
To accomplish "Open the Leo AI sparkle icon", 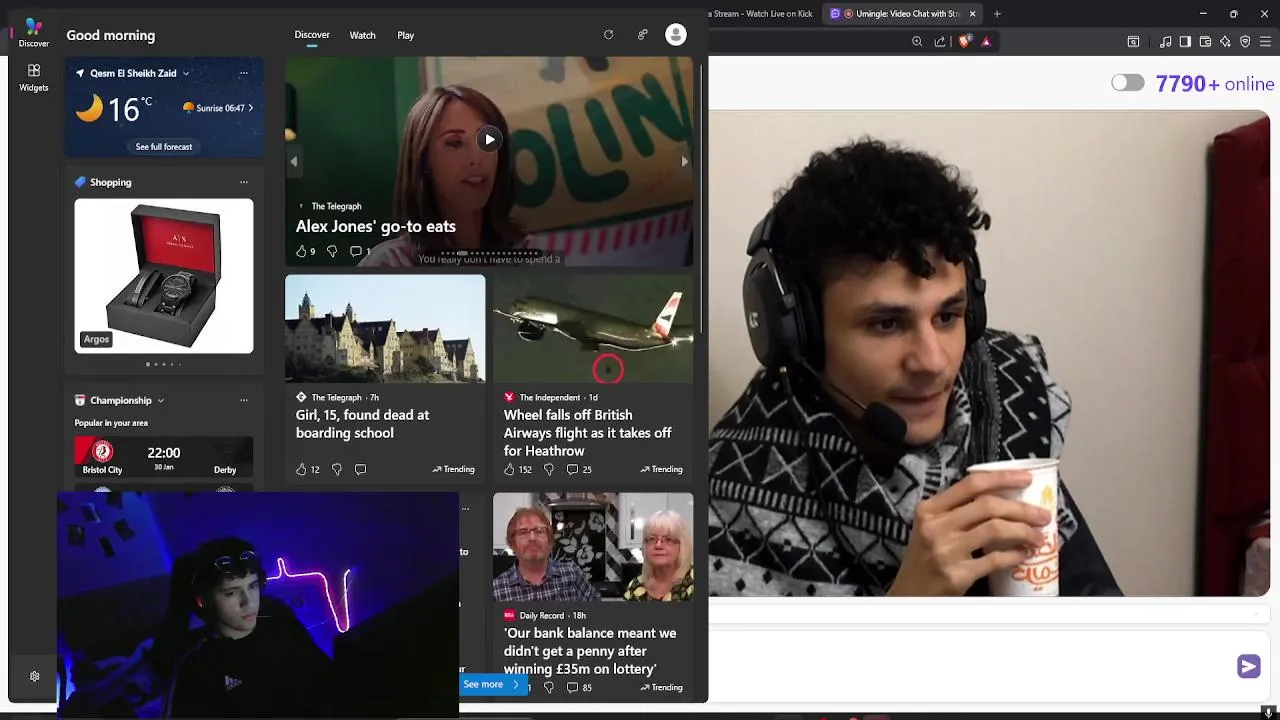I will (x=1225, y=41).
